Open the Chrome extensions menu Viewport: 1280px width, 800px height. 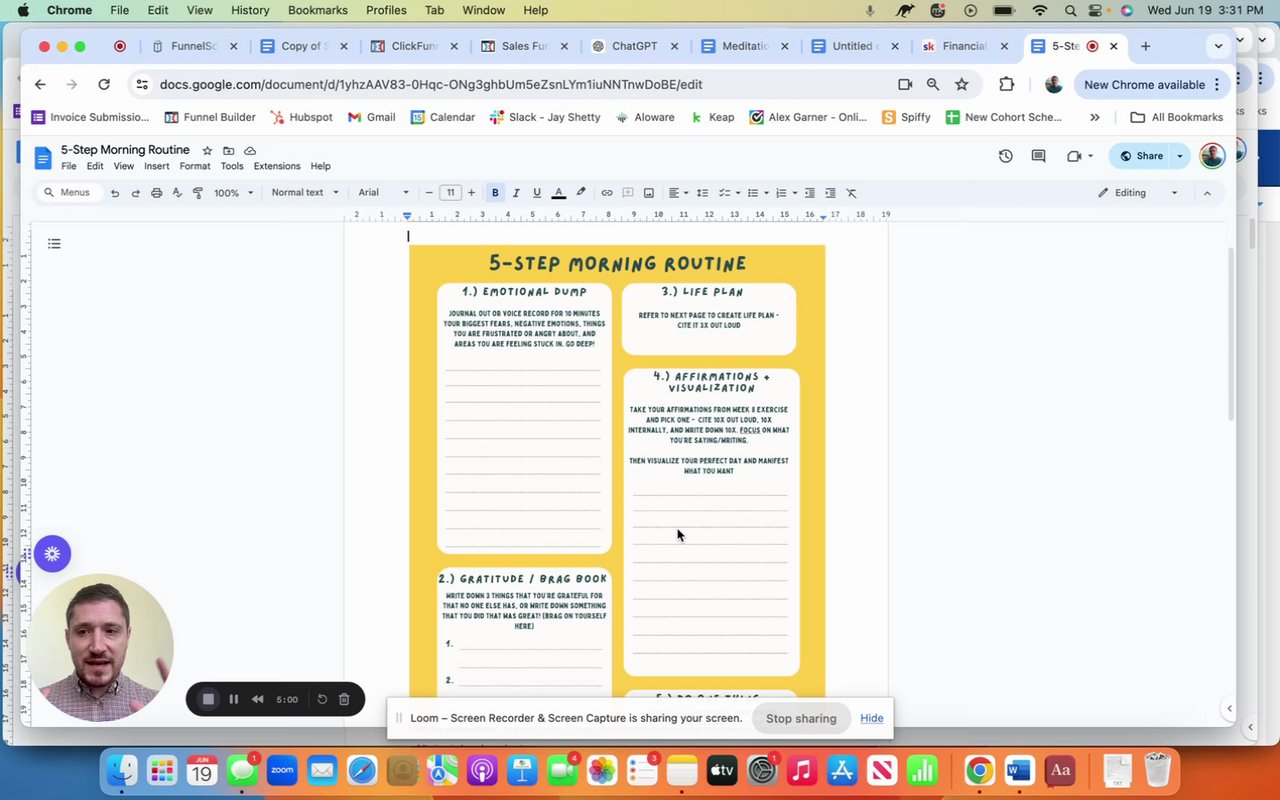tap(1007, 85)
